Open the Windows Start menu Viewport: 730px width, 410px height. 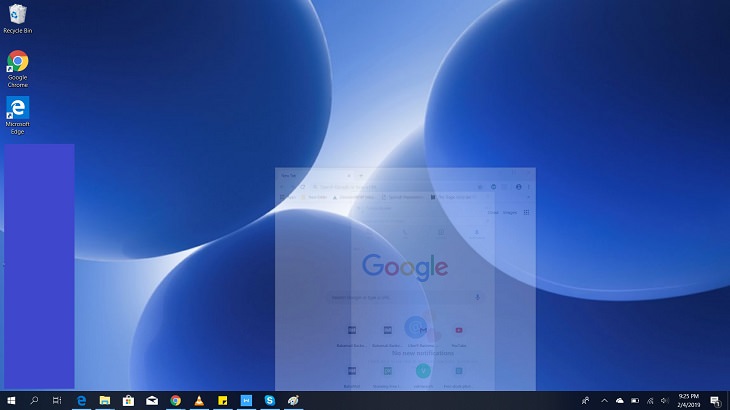(11, 400)
